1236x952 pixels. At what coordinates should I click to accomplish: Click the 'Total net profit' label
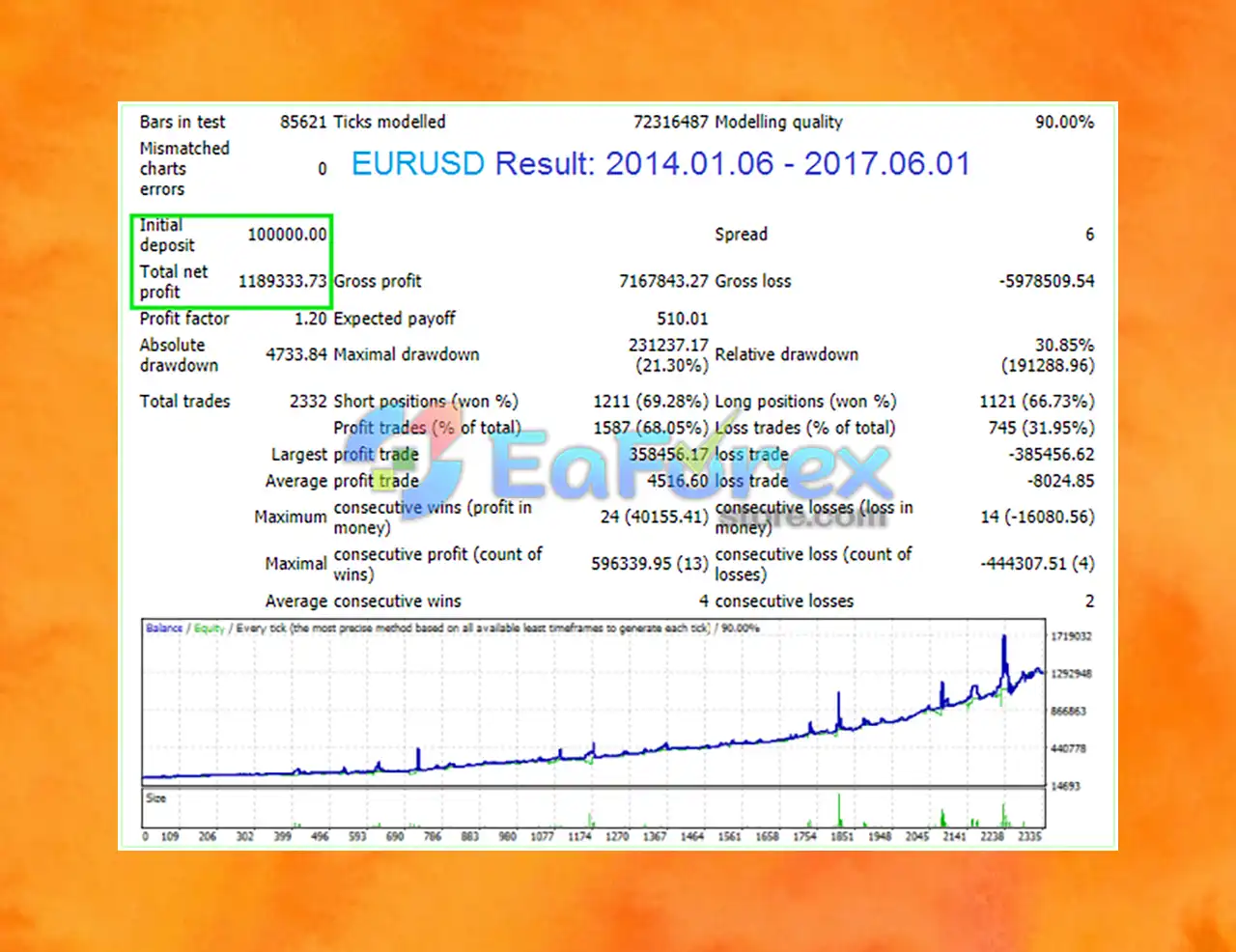tap(174, 282)
